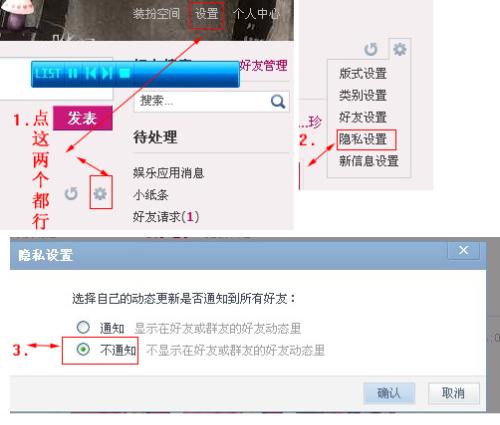The height and width of the screenshot is (425, 500).
Task: Open 新信息设置 menu entry
Action: tap(369, 161)
